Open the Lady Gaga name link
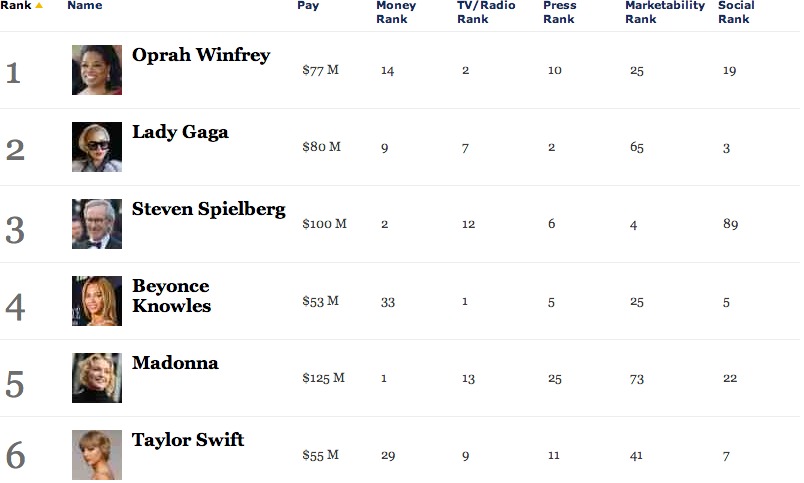The height and width of the screenshot is (483, 804). [180, 132]
